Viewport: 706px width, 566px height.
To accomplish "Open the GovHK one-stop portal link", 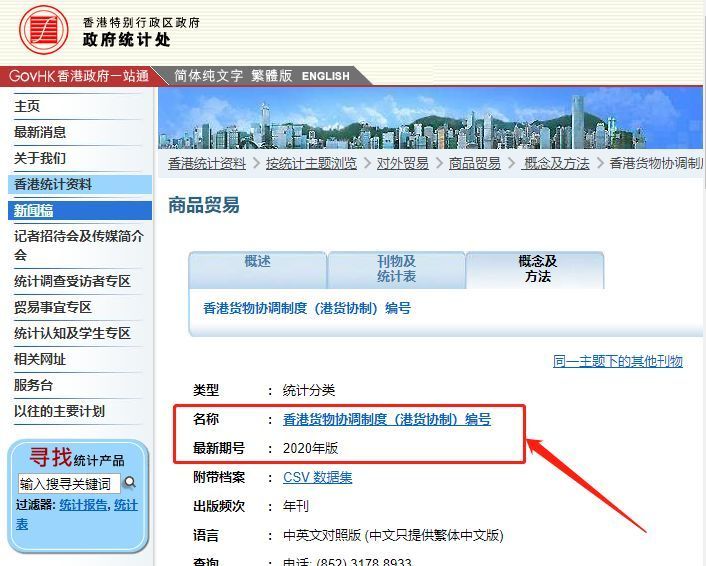I will pos(78,76).
